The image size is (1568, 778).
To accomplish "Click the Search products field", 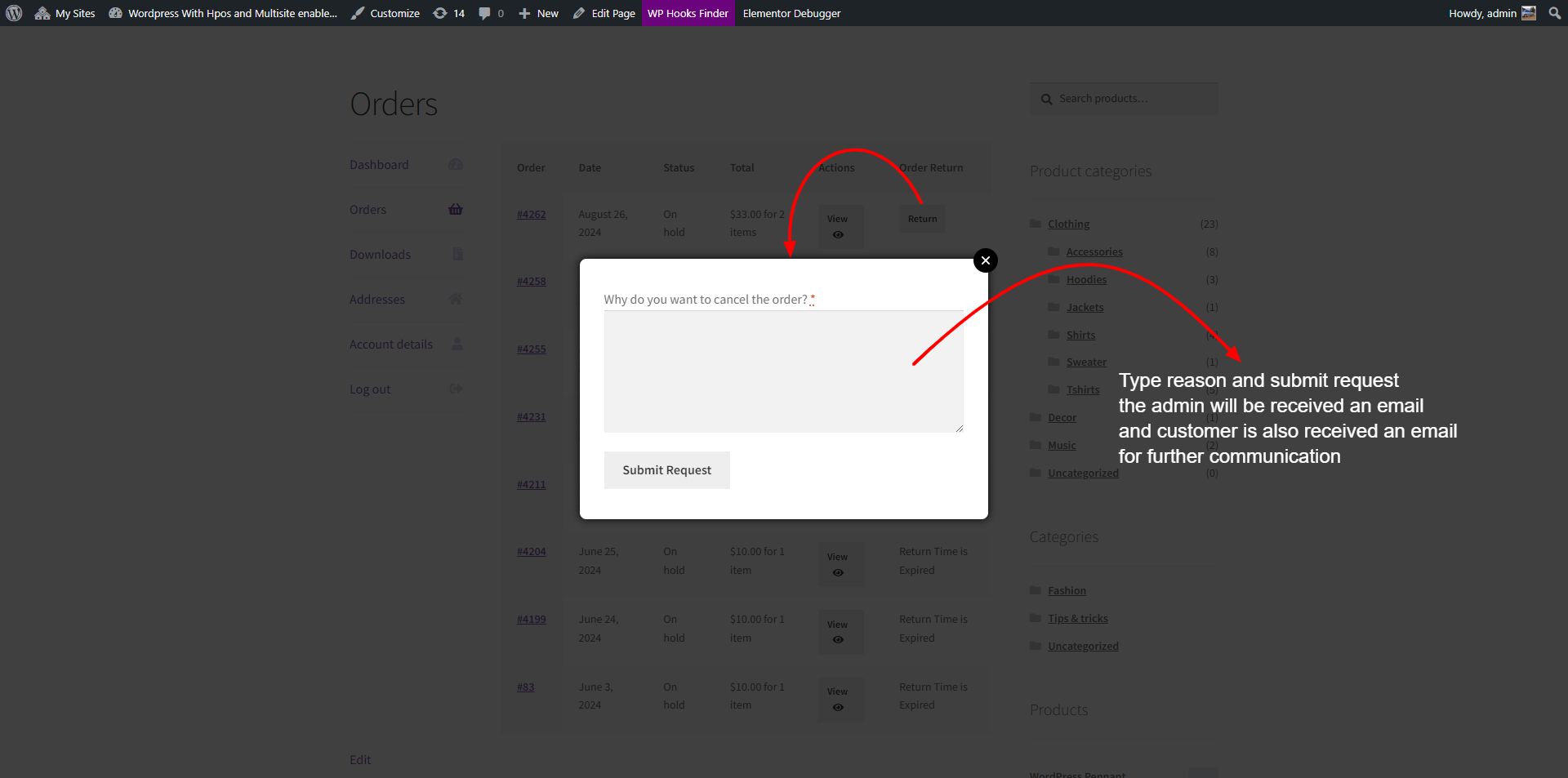I will [1124, 99].
